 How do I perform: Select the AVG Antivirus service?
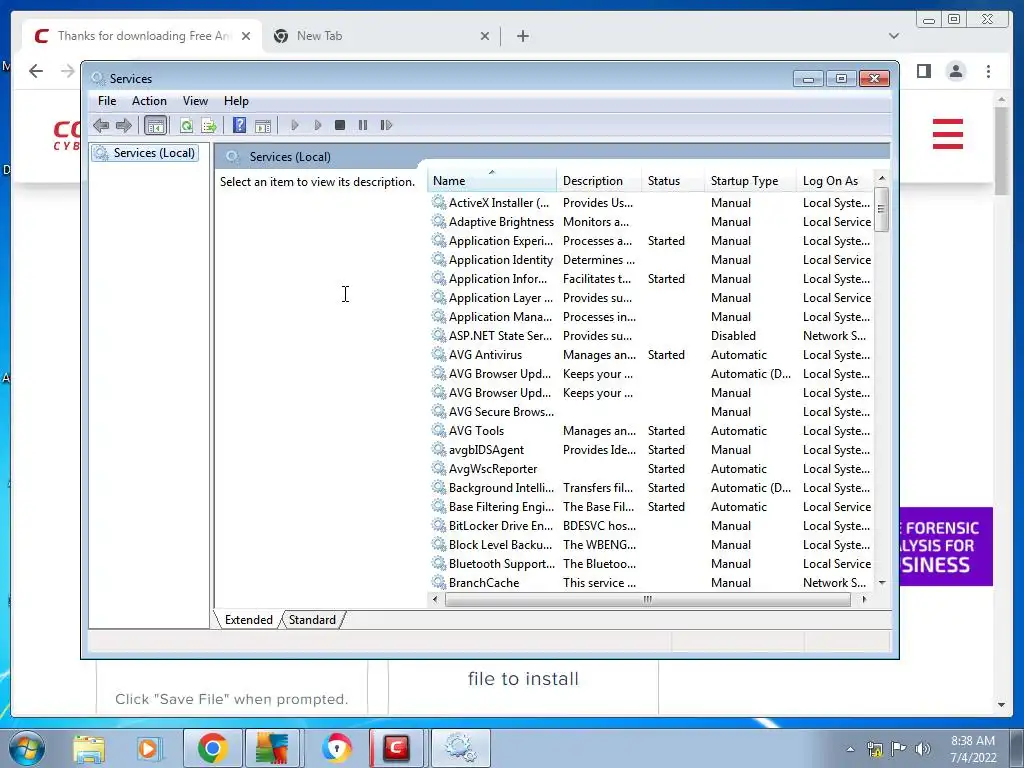tap(651, 355)
